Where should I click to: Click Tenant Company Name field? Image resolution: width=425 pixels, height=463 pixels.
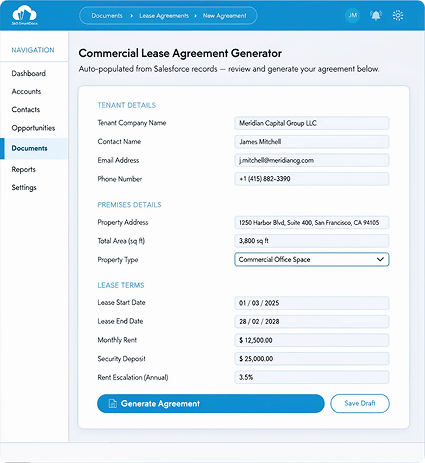pyautogui.click(x=312, y=123)
